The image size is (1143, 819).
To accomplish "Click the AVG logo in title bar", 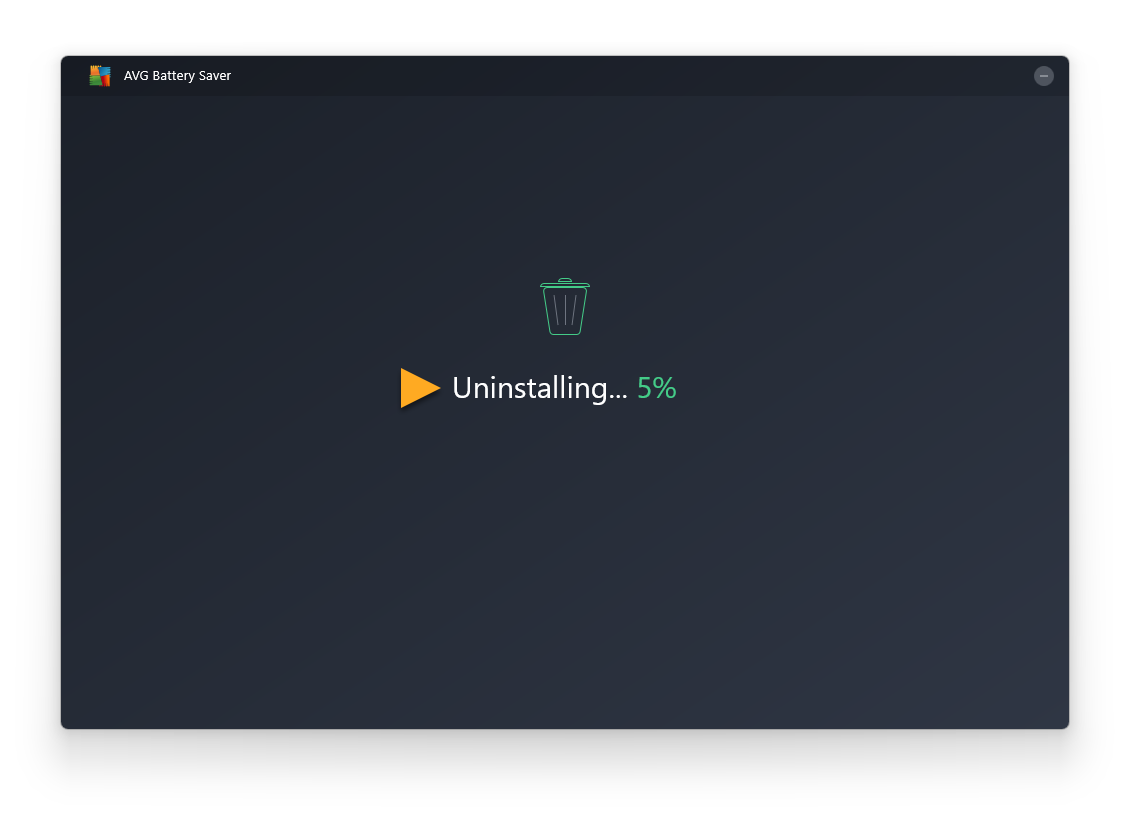I will pos(99,76).
